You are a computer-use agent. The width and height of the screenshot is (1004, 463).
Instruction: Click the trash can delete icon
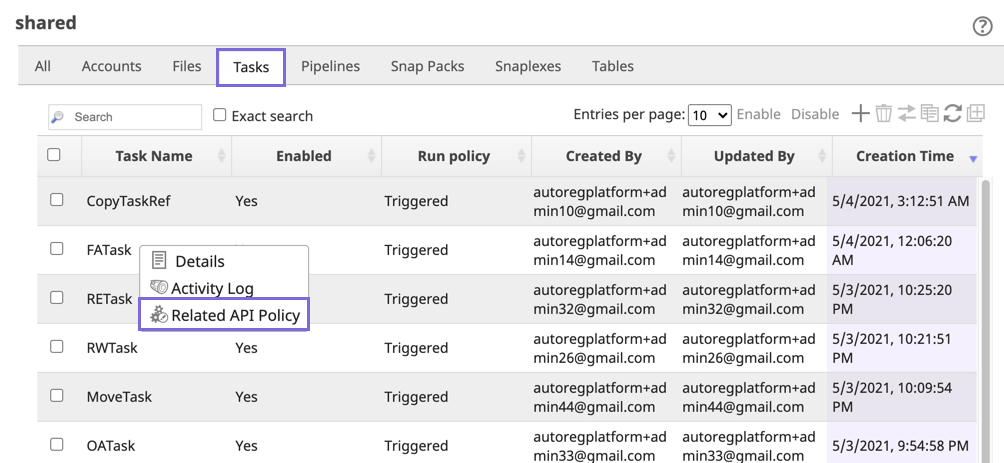click(x=884, y=114)
